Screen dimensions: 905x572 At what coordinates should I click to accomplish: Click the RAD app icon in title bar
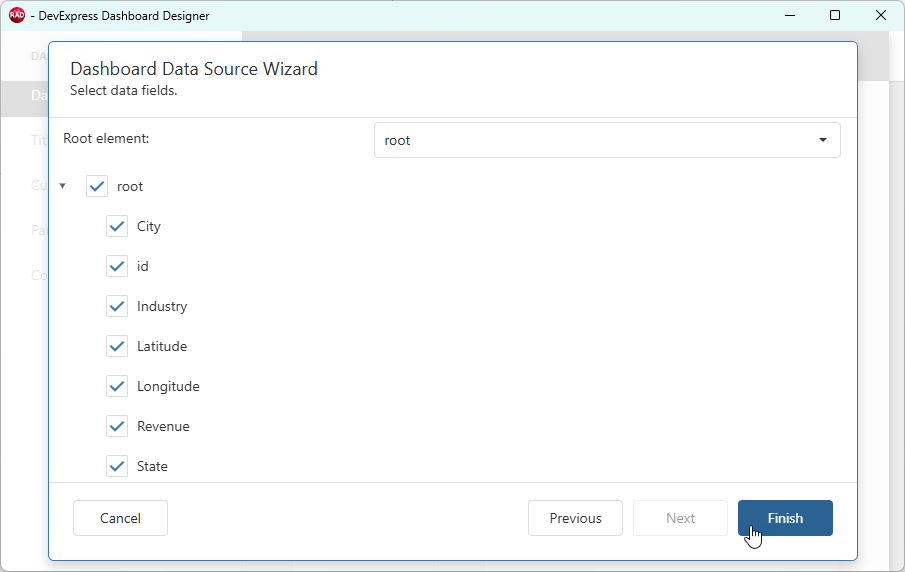click(x=17, y=16)
